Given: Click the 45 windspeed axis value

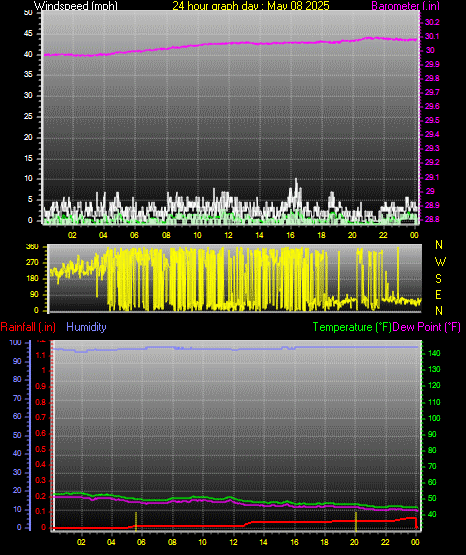Looking at the screenshot, I should [x=28, y=34].
